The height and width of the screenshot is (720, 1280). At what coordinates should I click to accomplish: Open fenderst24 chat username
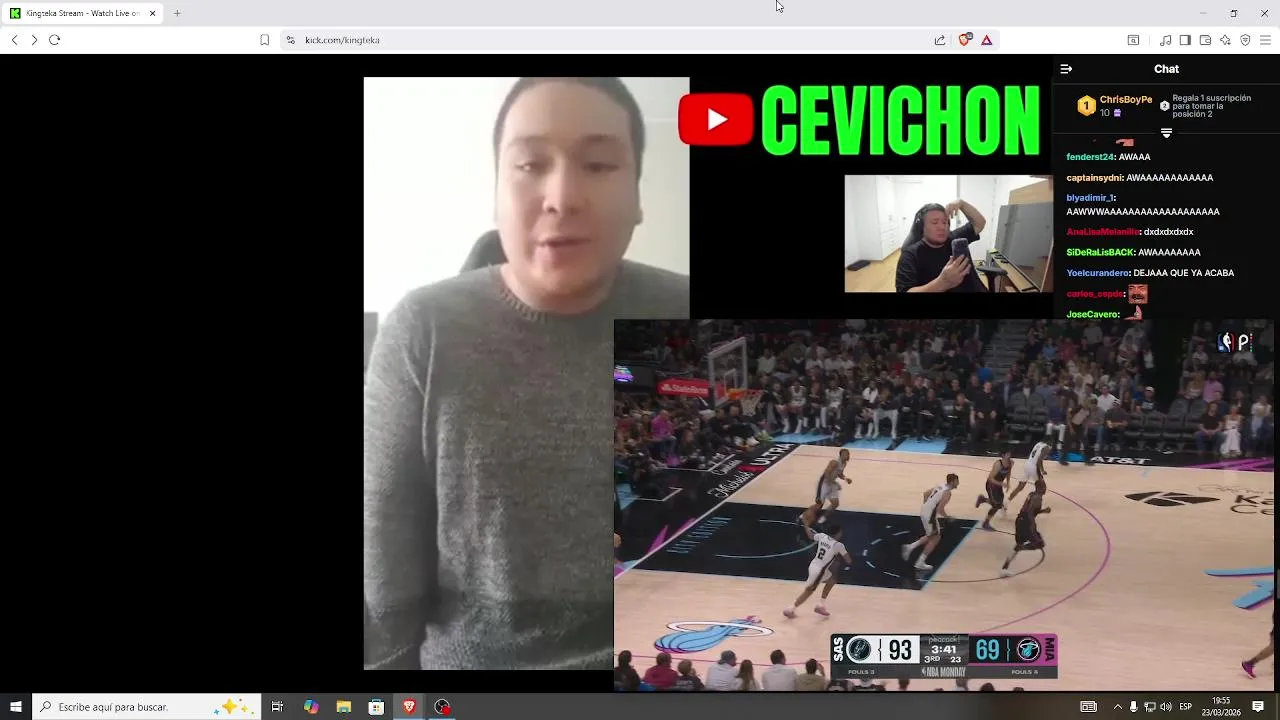[1090, 157]
